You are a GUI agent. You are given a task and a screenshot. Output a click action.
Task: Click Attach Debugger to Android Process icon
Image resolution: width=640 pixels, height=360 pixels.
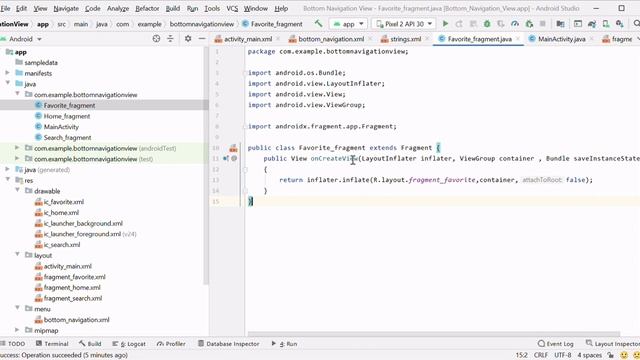[x=529, y=24]
